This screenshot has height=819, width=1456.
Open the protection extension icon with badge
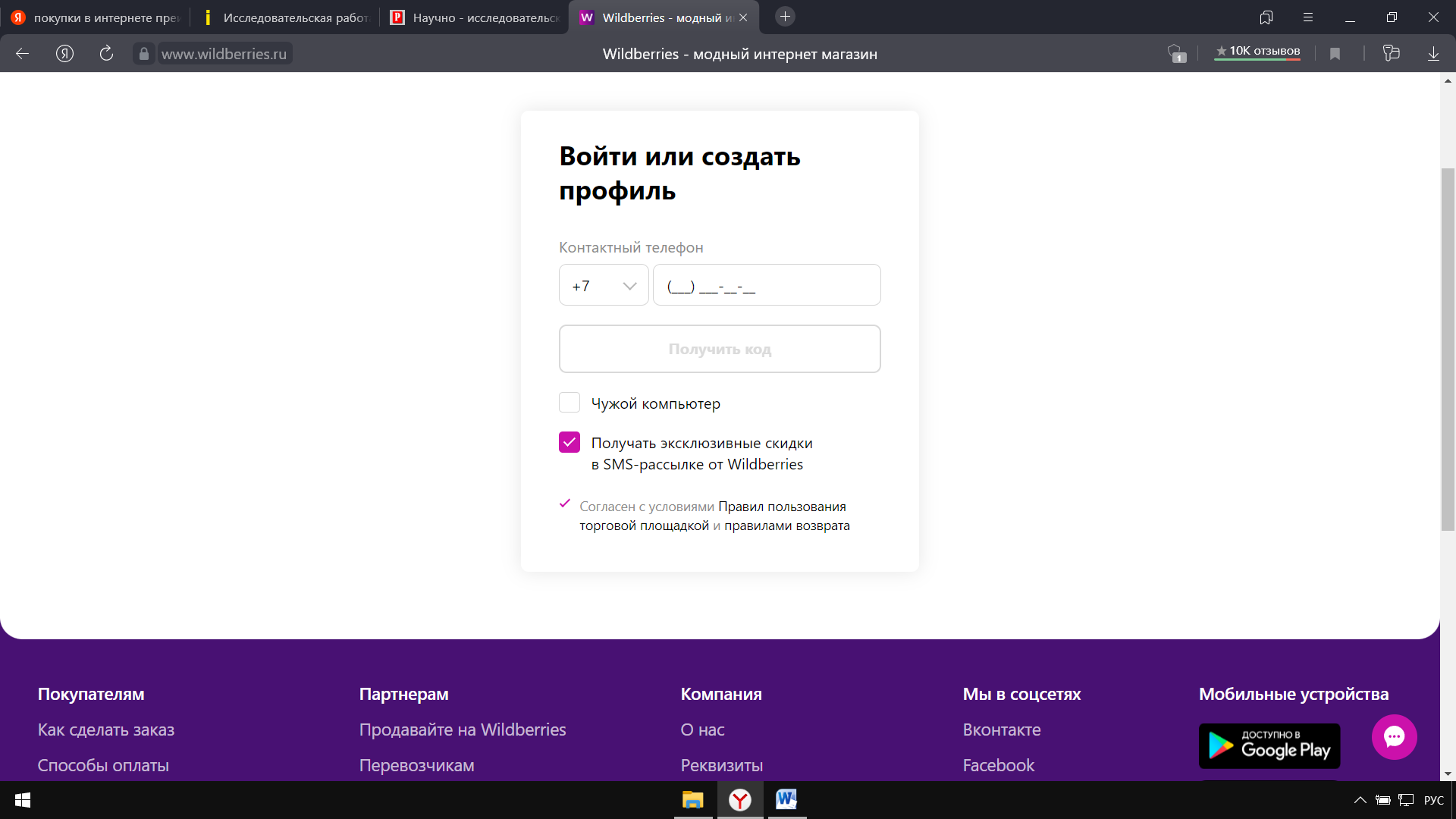1176,53
